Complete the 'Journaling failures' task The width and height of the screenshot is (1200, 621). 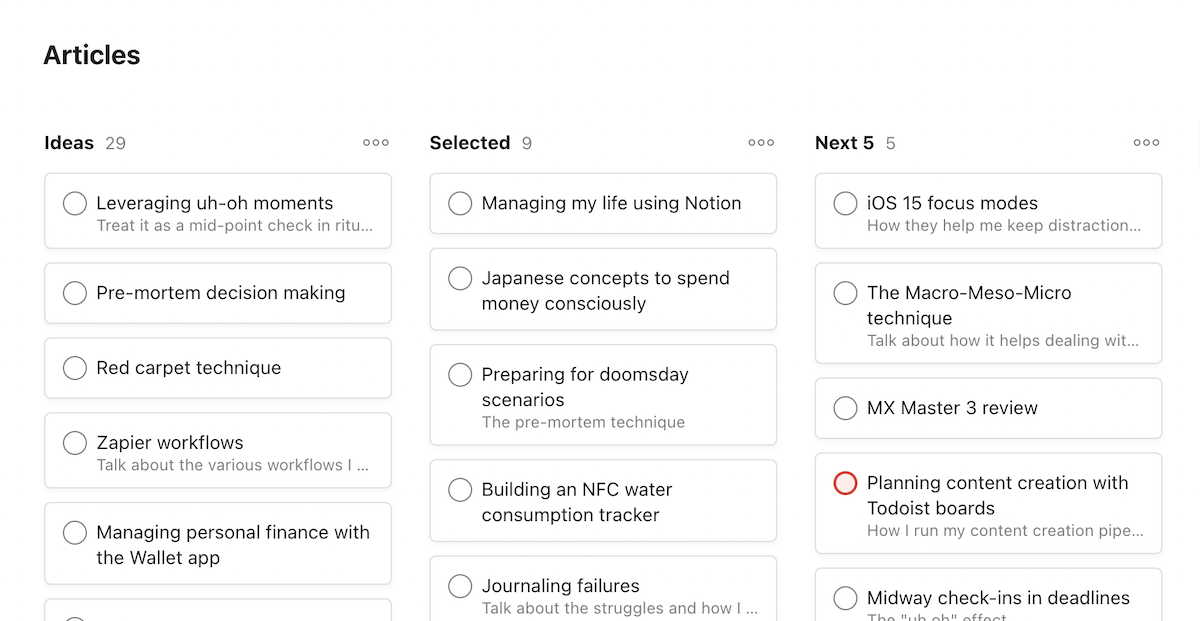(460, 586)
